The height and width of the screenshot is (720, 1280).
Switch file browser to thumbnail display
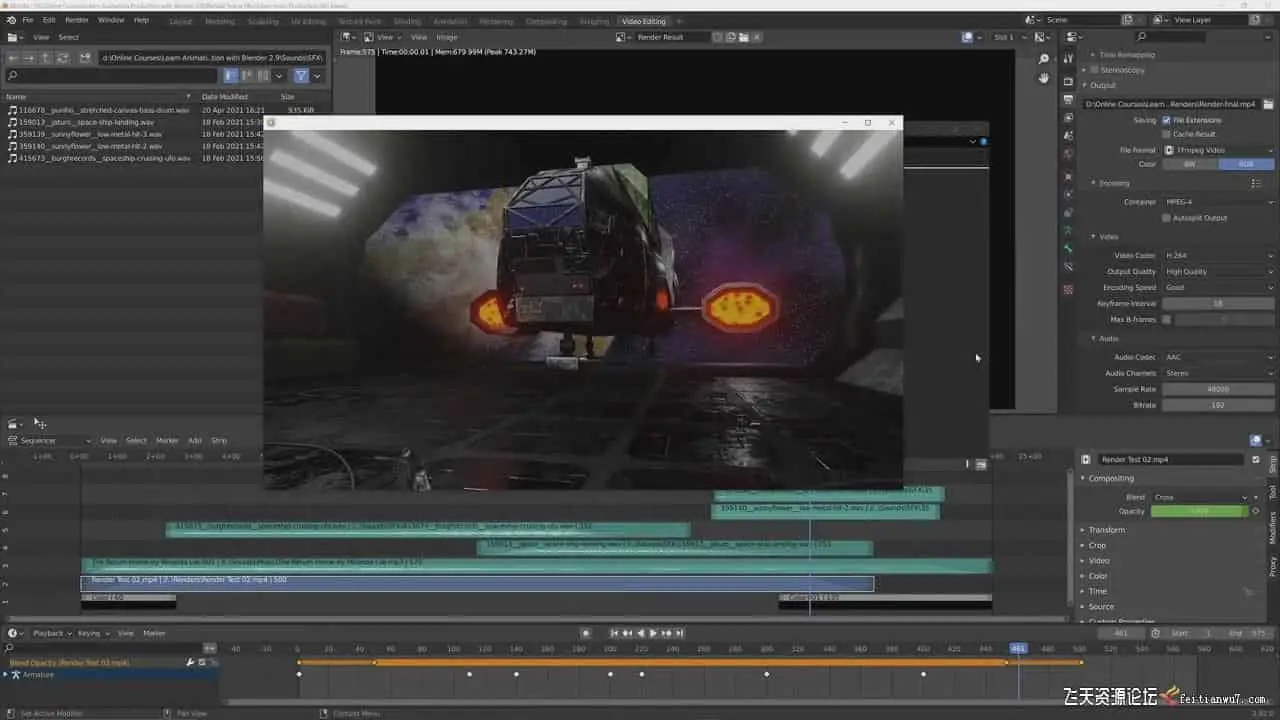(x=263, y=75)
